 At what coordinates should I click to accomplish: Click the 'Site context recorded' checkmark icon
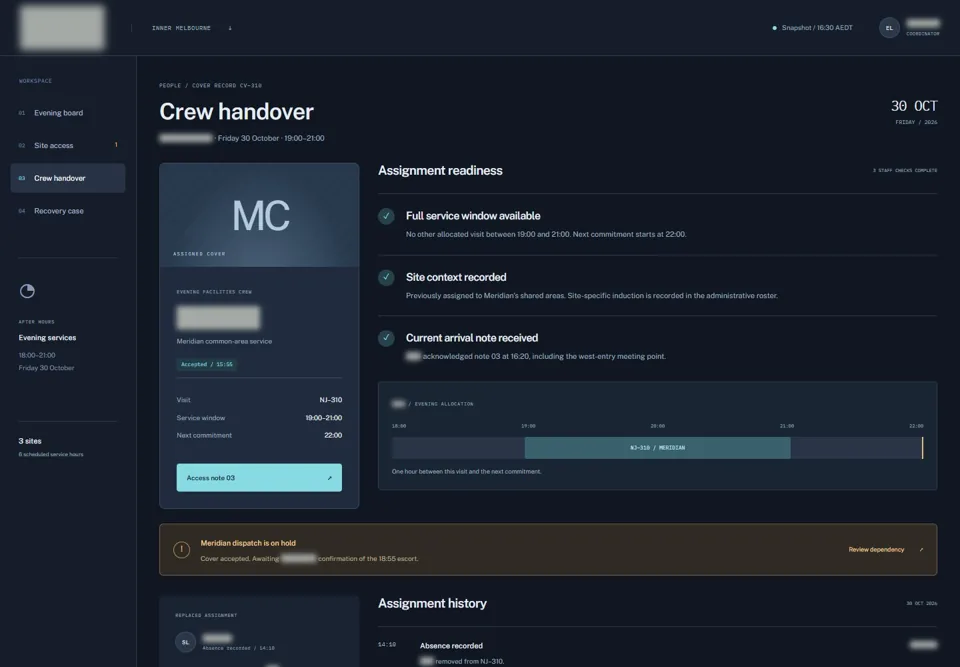pyautogui.click(x=386, y=277)
